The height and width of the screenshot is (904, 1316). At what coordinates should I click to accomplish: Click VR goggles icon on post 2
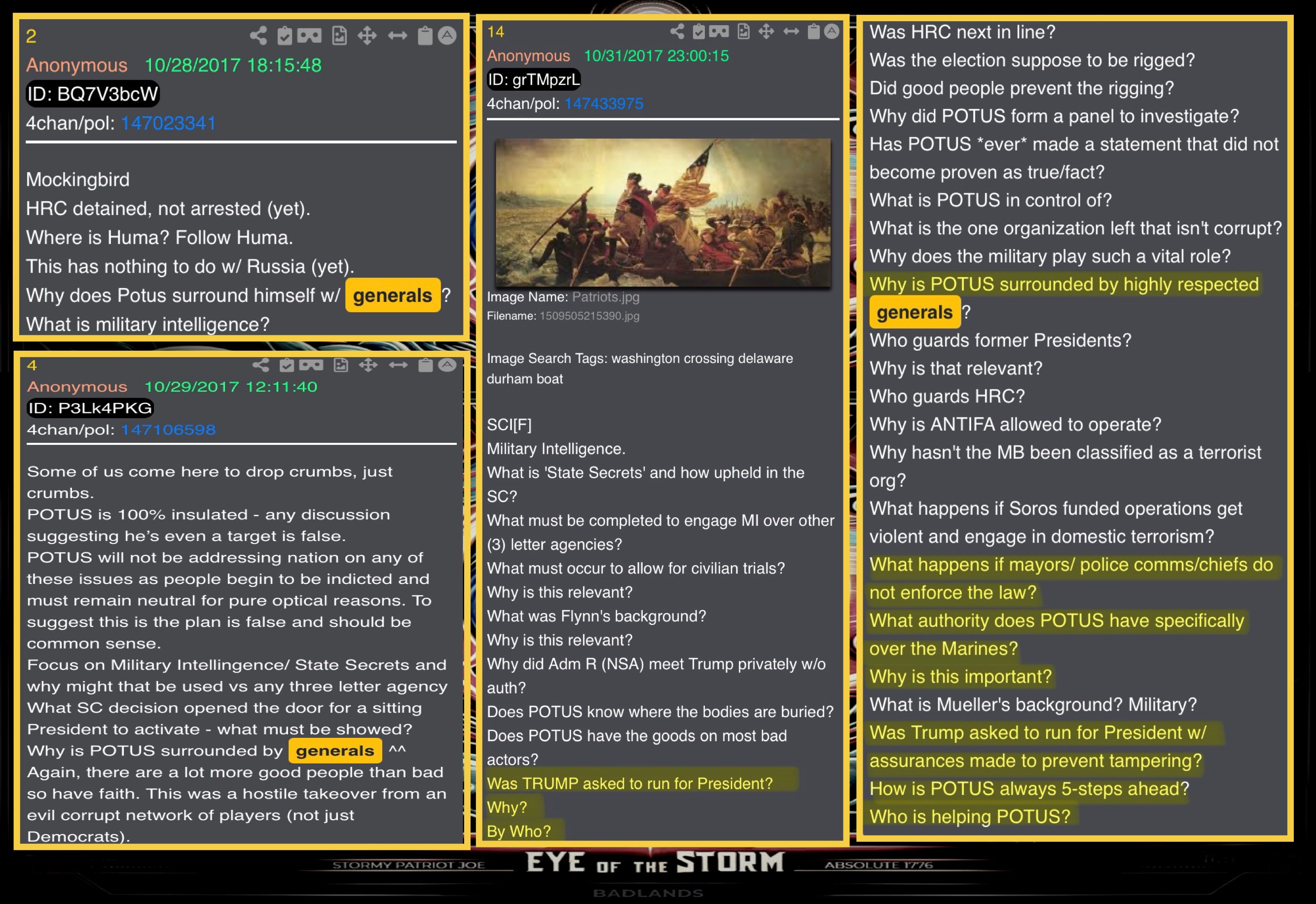(309, 36)
